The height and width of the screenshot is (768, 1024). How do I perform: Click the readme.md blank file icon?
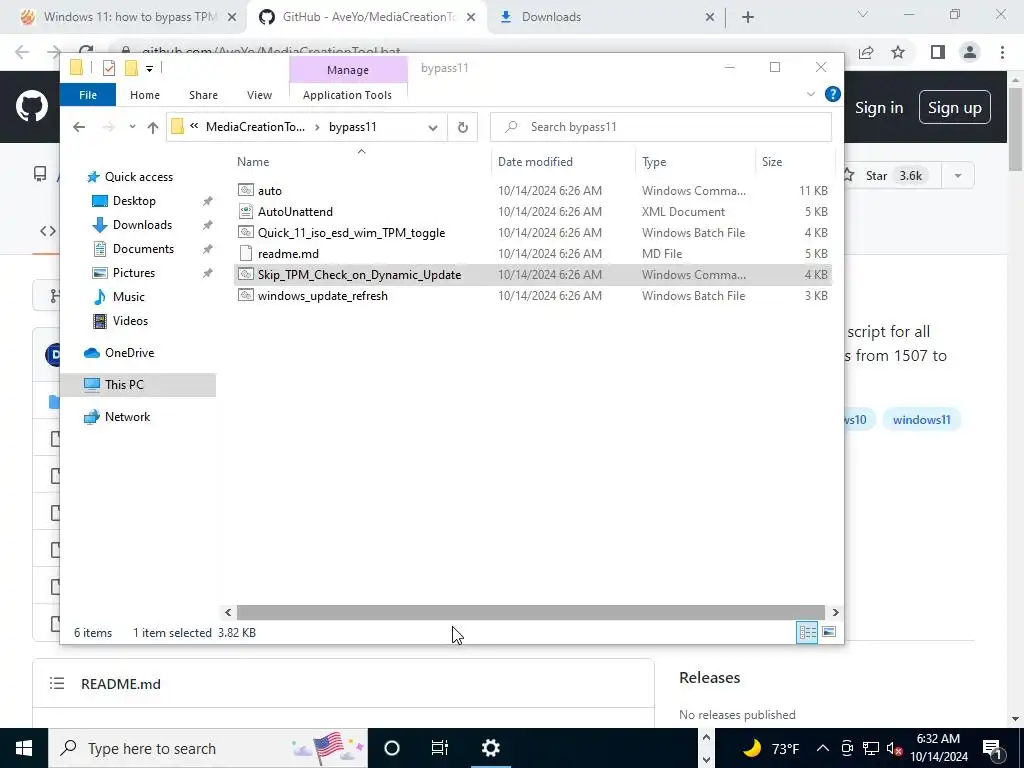coord(246,253)
